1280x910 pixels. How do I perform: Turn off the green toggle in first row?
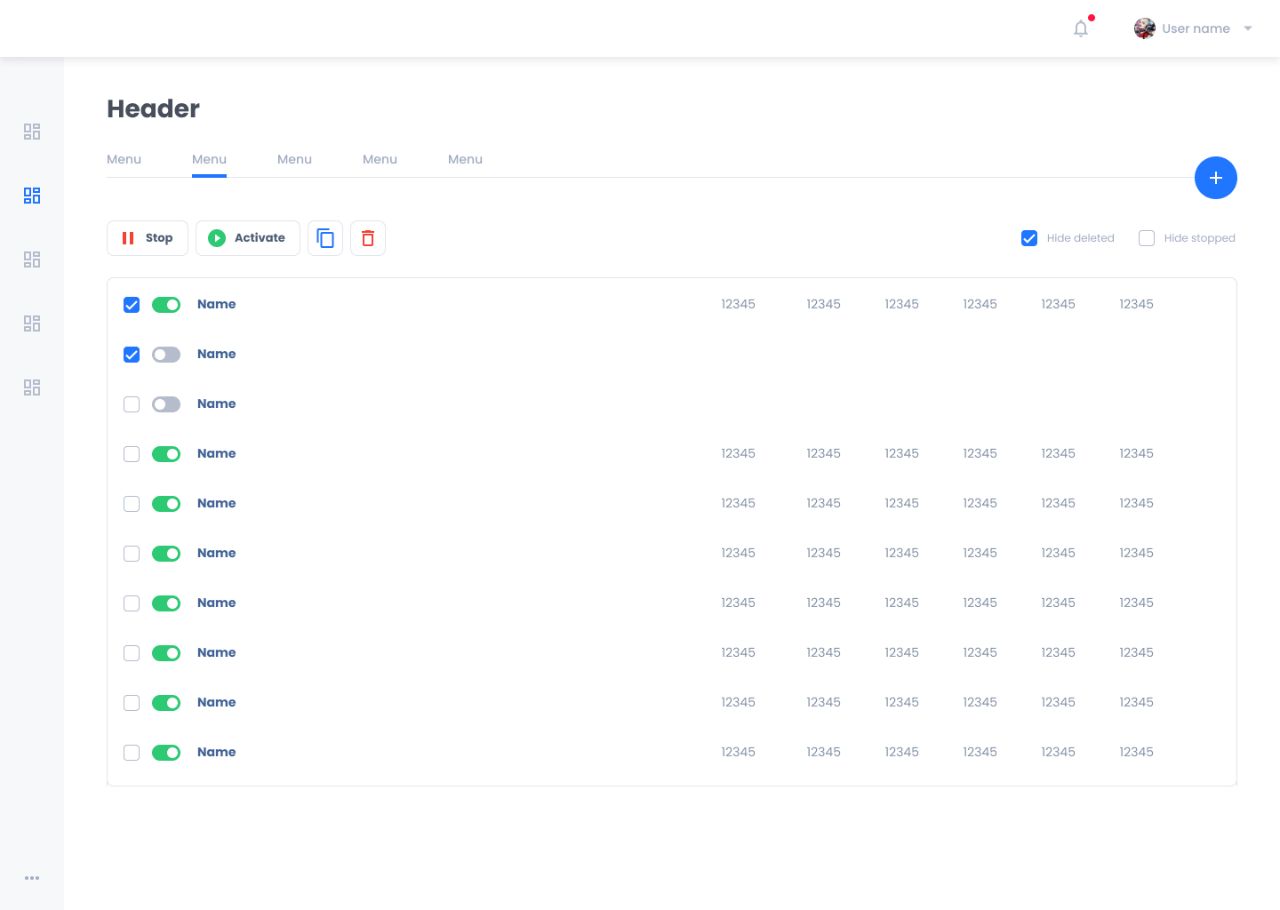(x=166, y=305)
